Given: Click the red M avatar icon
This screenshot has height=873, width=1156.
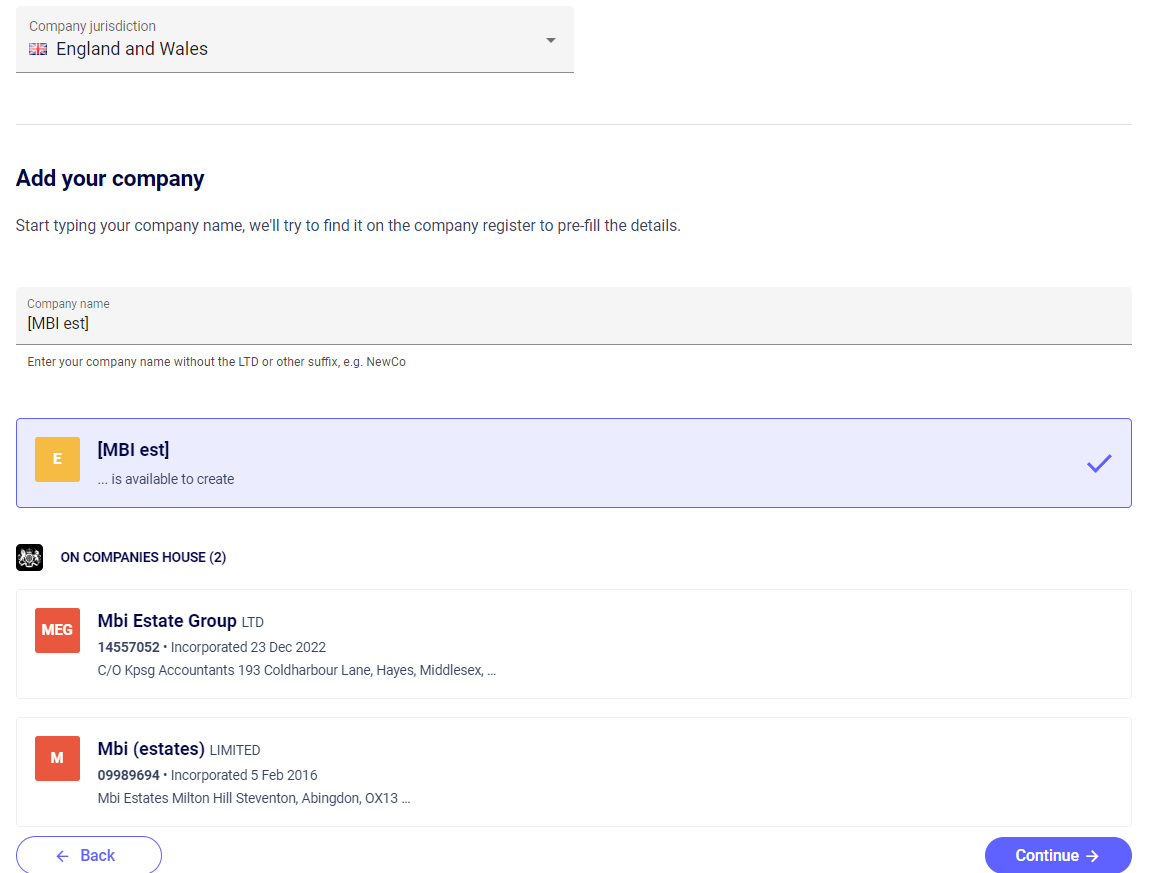Looking at the screenshot, I should point(57,758).
